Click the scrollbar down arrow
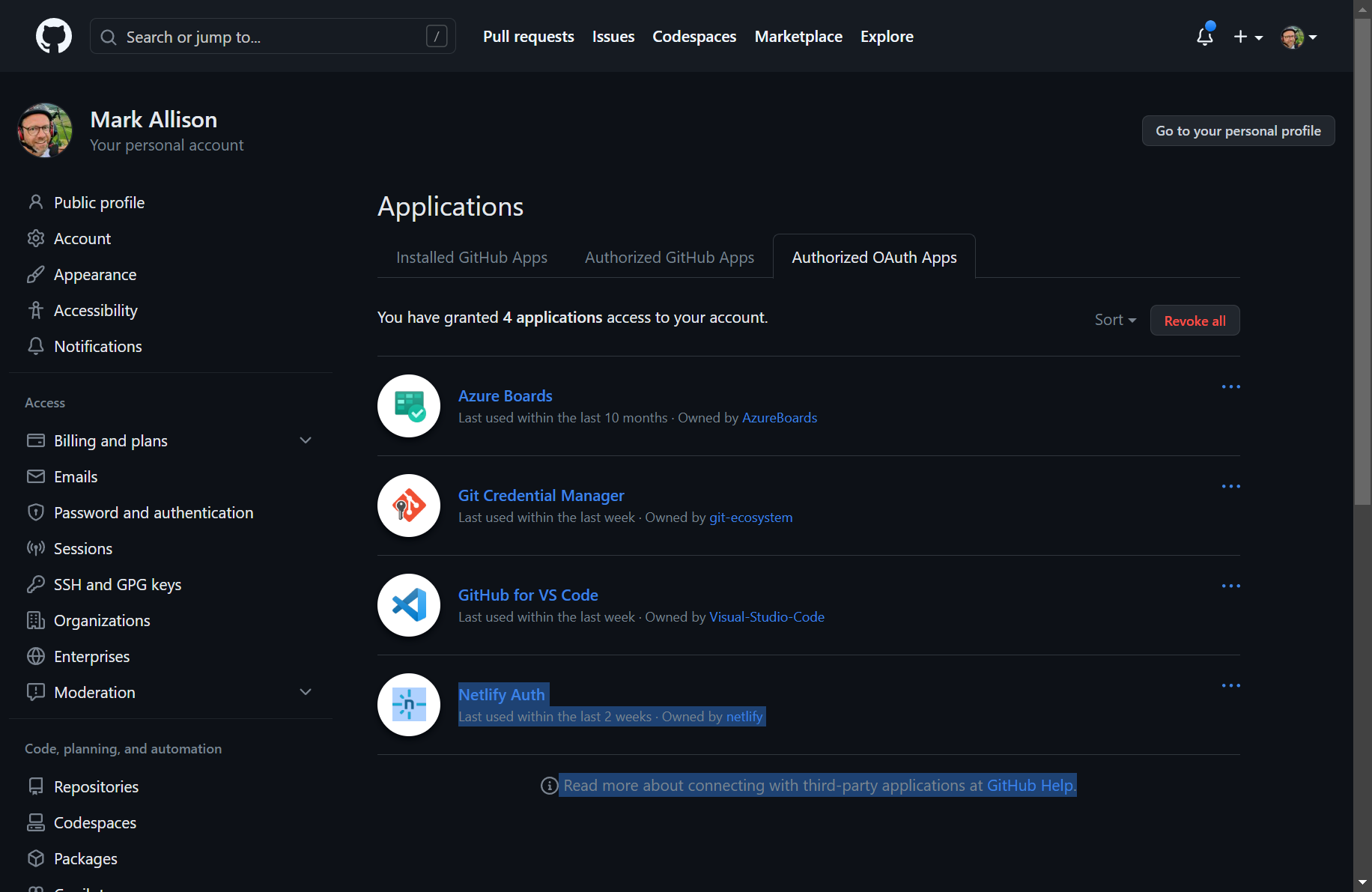The image size is (1372, 892). 1362,883
